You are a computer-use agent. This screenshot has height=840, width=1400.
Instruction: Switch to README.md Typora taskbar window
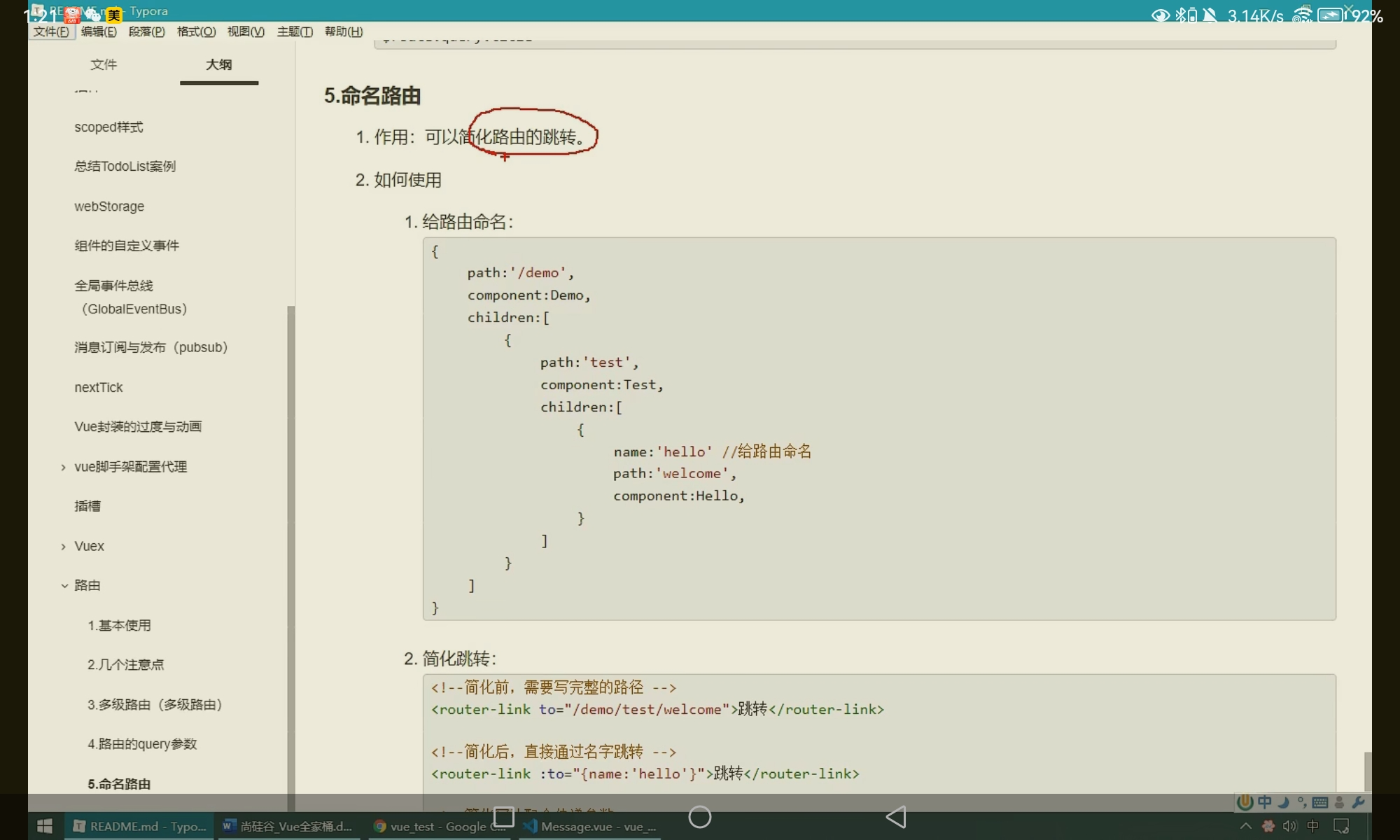(140, 826)
